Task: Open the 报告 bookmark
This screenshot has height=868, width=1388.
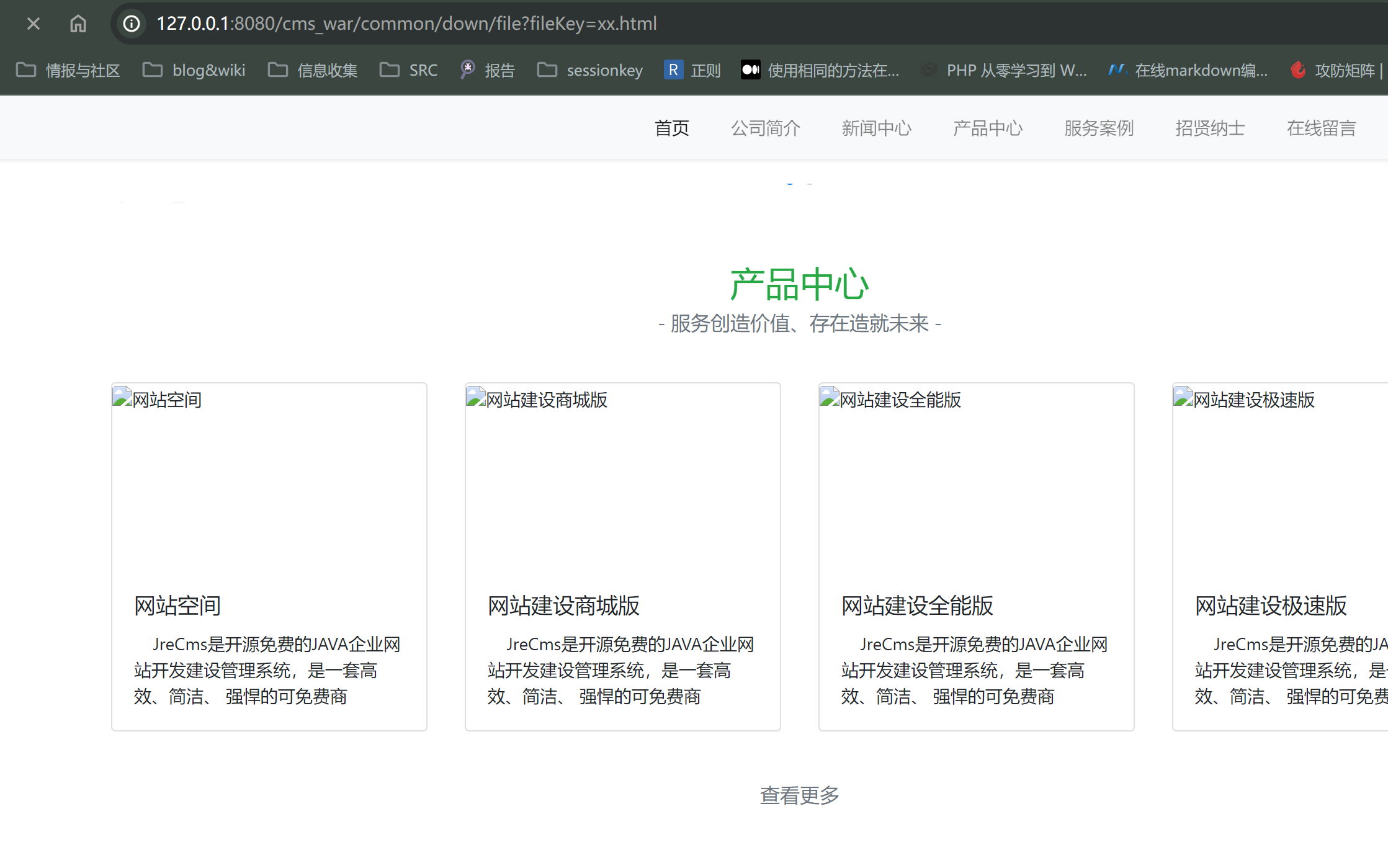Action: (x=488, y=70)
